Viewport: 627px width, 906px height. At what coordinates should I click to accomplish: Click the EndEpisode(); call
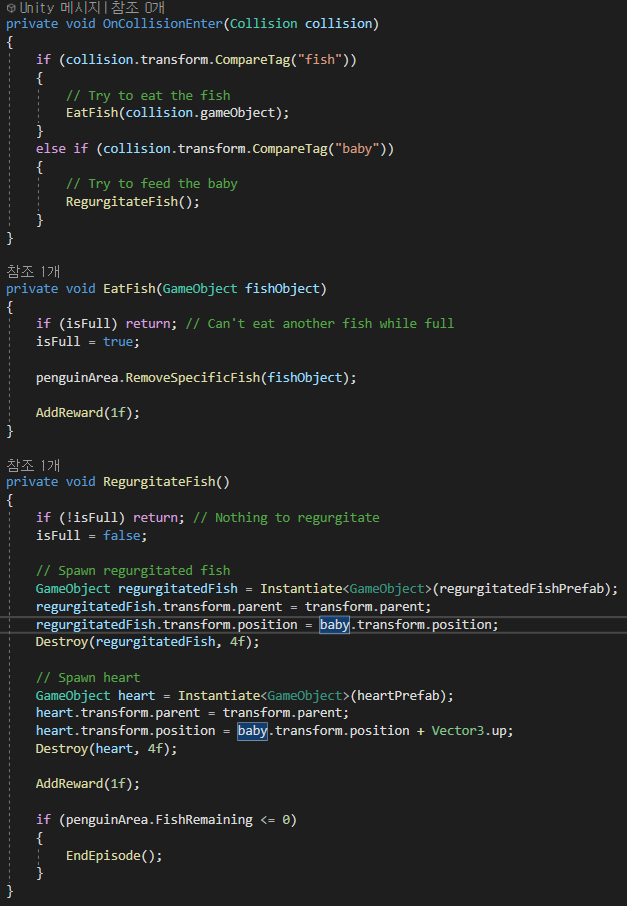pos(114,855)
